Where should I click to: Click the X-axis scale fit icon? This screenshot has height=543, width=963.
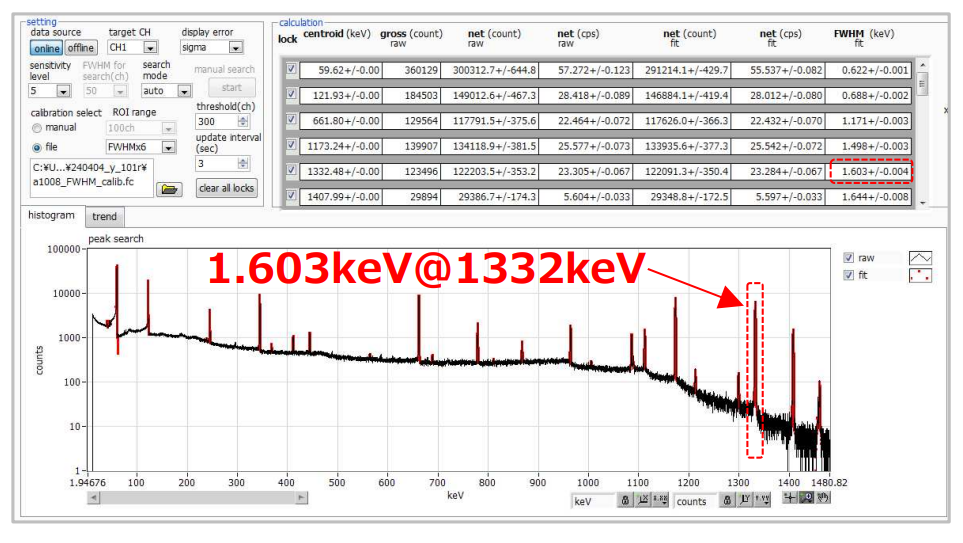642,501
